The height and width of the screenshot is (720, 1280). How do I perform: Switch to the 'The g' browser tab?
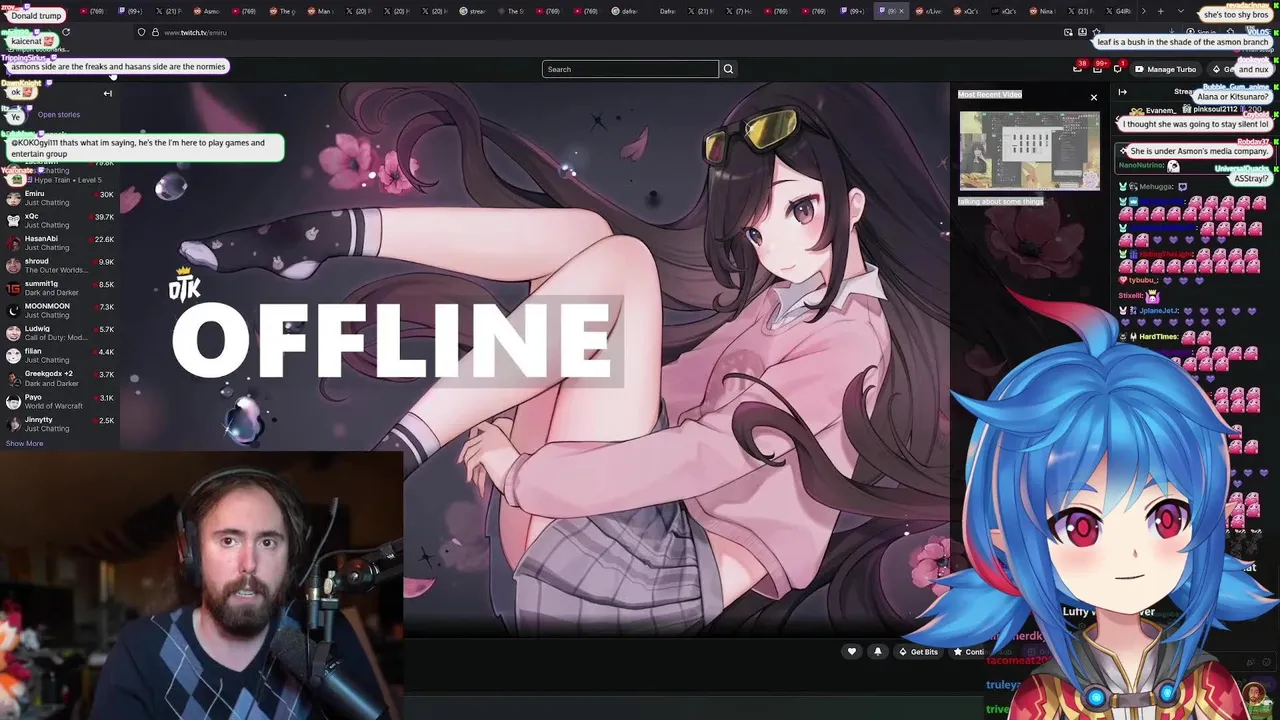click(x=281, y=11)
